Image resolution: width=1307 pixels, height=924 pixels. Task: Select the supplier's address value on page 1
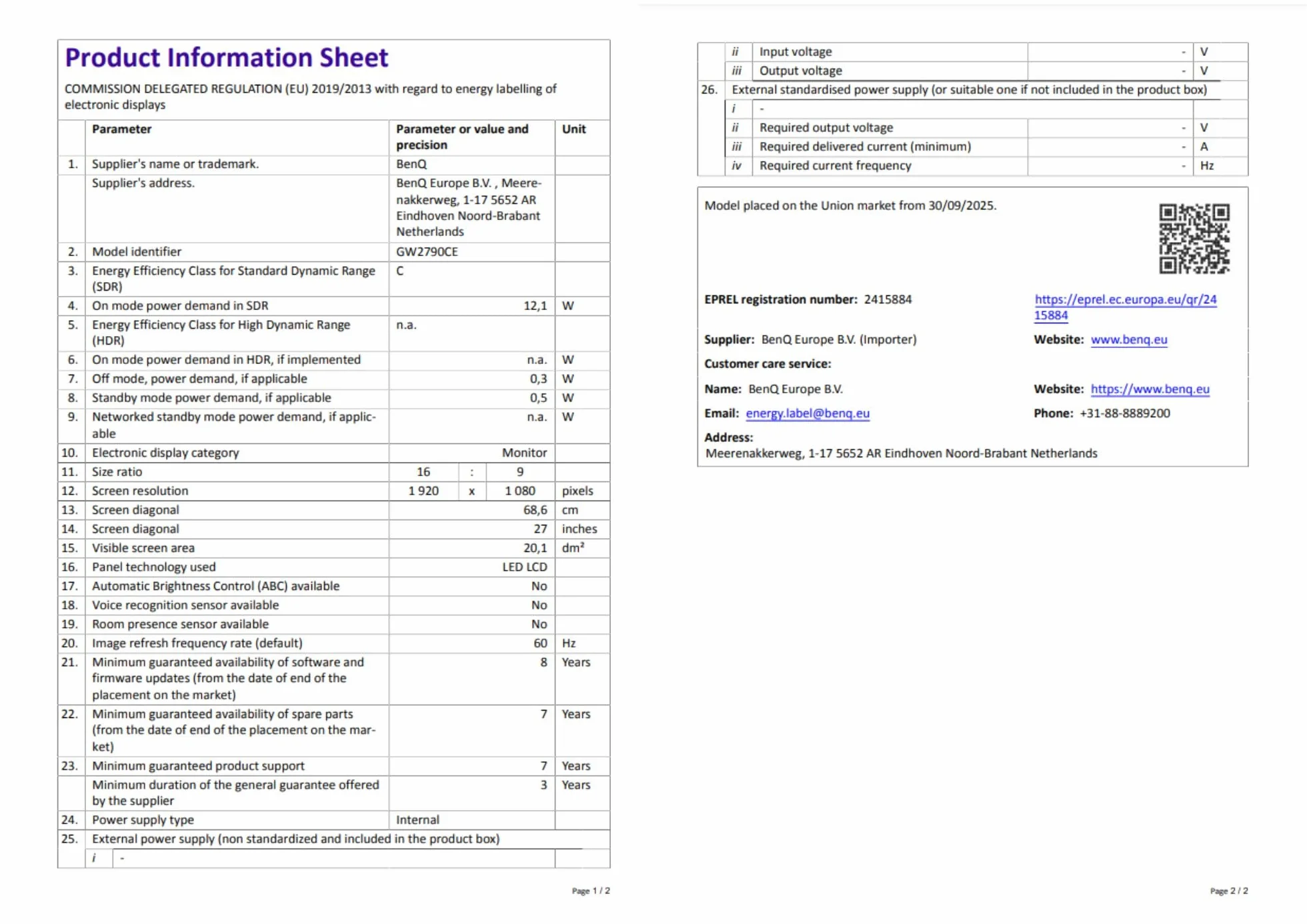click(x=469, y=207)
